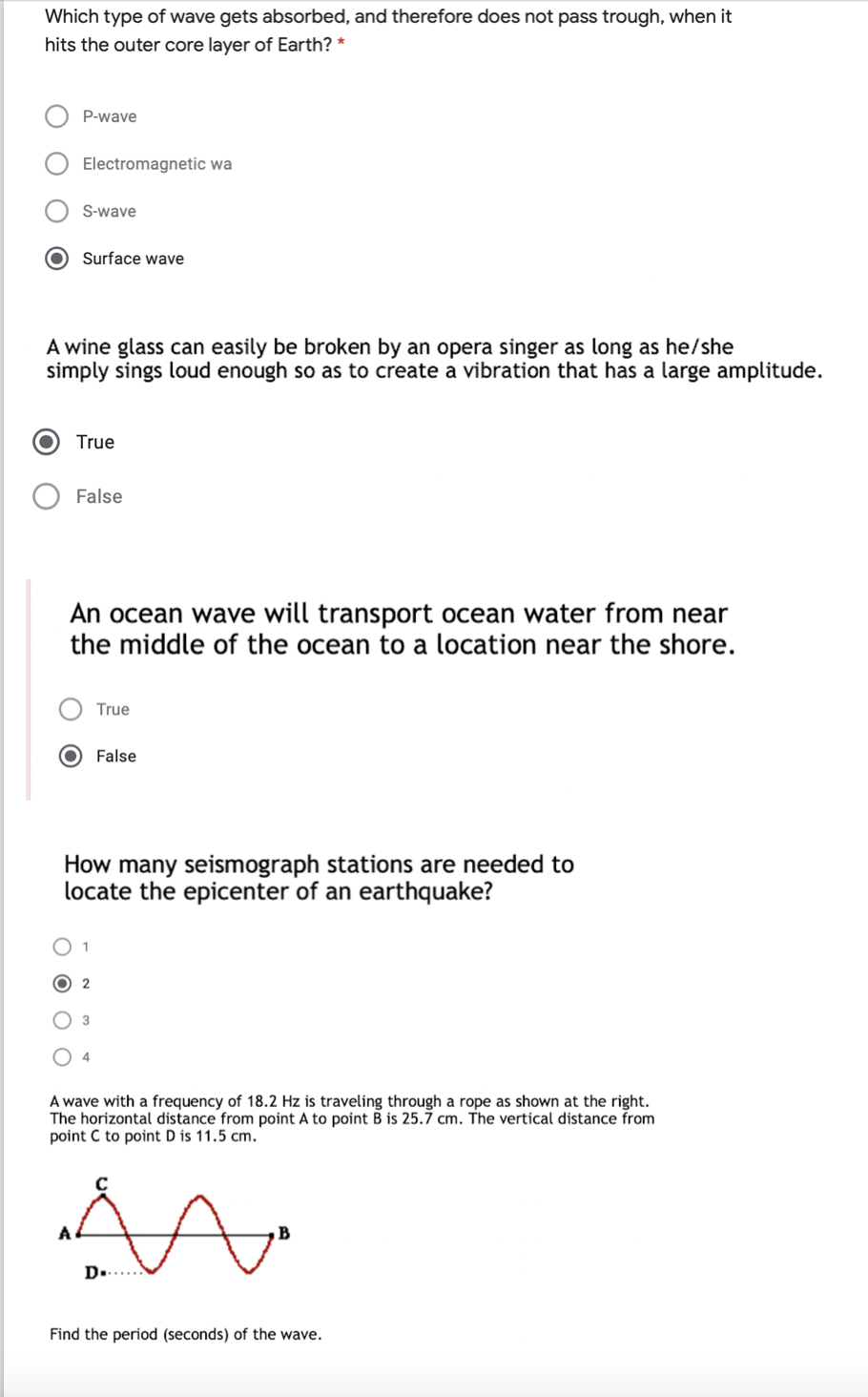The image size is (868, 1397).
Task: Select the S-wave answer choice
Action: 56,211
